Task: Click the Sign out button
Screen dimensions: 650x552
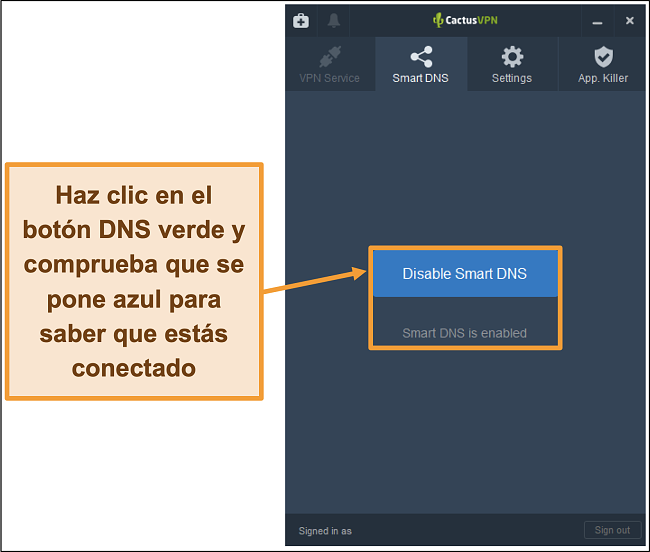Action: click(612, 530)
